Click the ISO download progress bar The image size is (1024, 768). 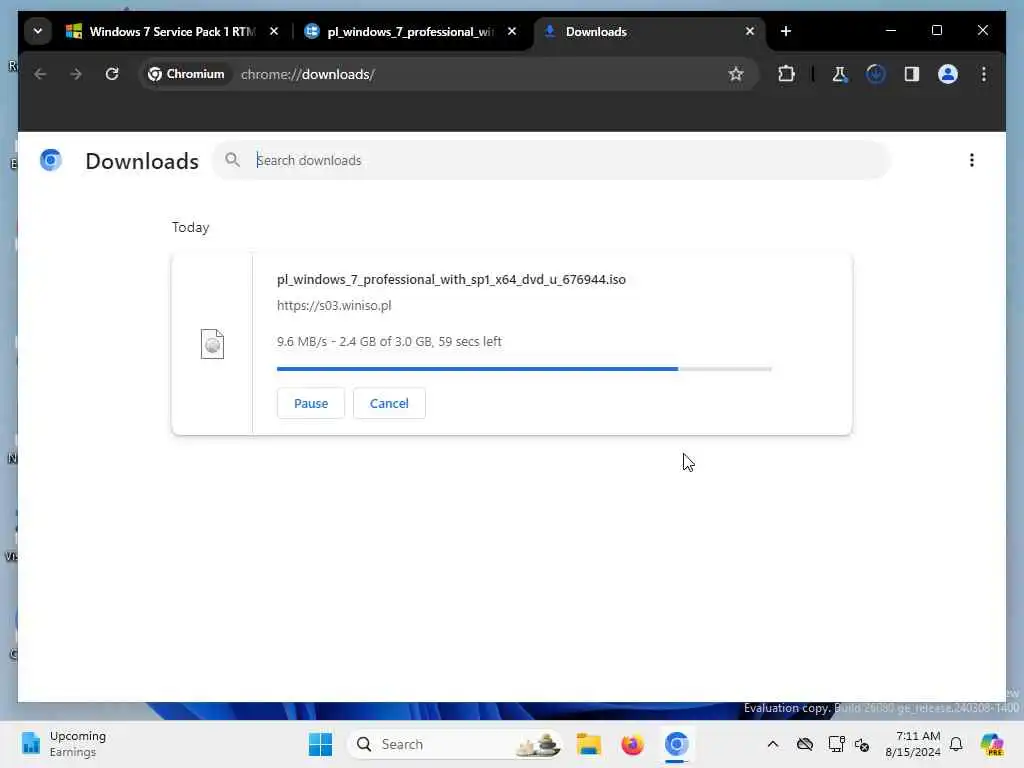coord(524,369)
